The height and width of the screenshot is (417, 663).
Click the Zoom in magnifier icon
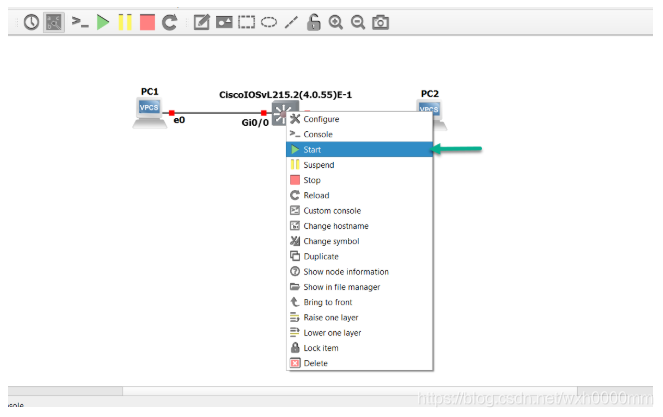tap(336, 22)
